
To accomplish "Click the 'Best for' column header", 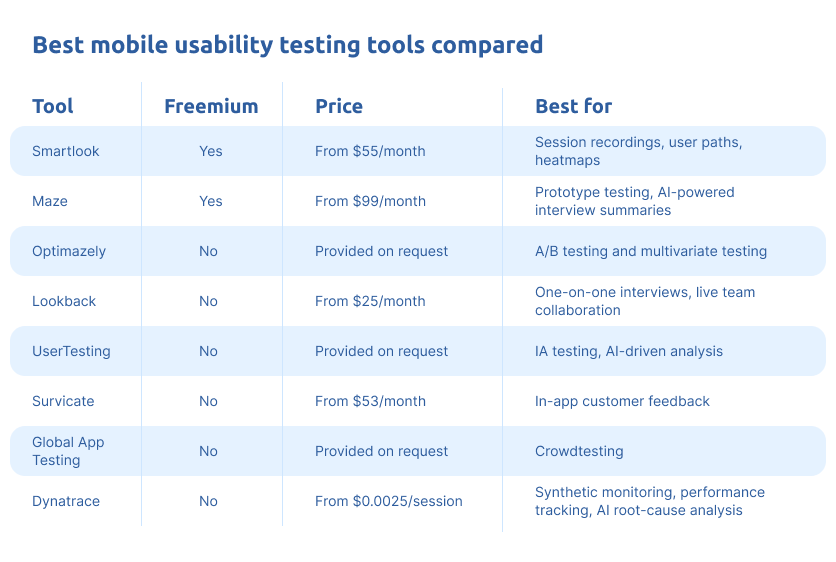I will [x=573, y=106].
